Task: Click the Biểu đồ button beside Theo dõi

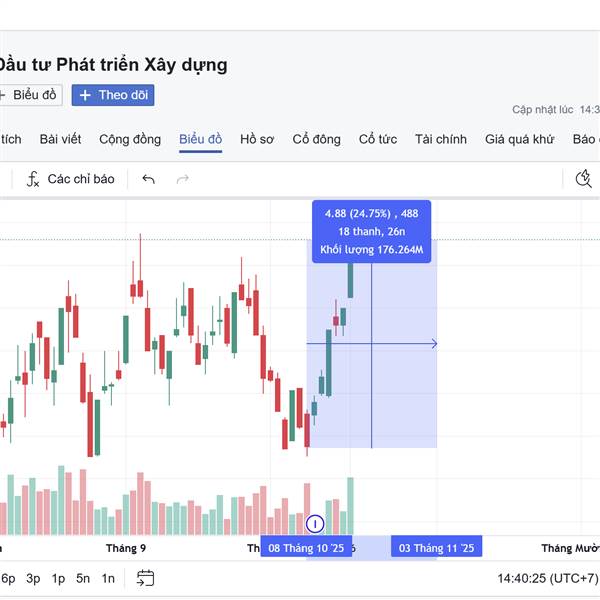Action: (x=31, y=95)
